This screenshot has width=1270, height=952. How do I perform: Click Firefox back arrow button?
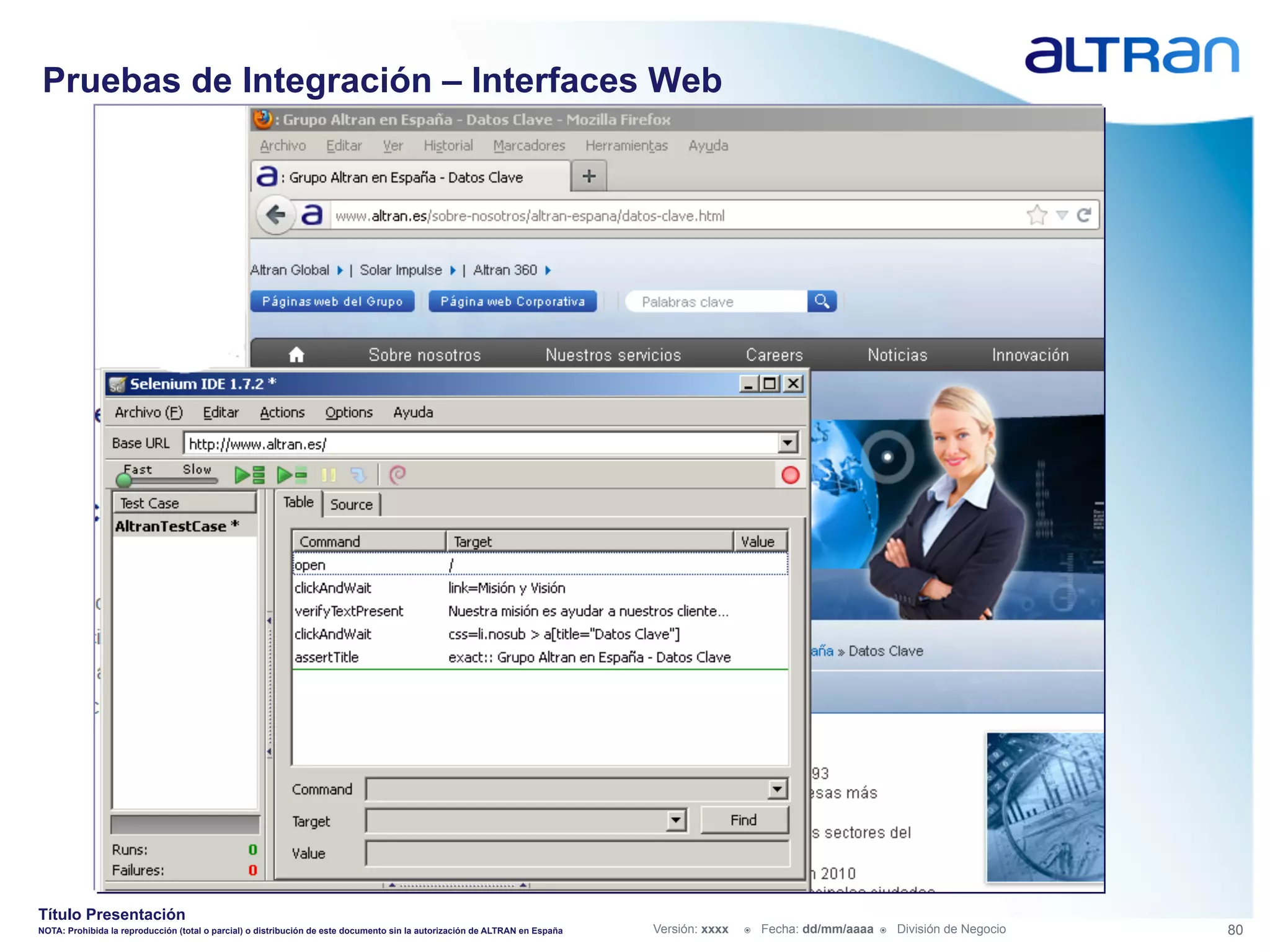275,216
